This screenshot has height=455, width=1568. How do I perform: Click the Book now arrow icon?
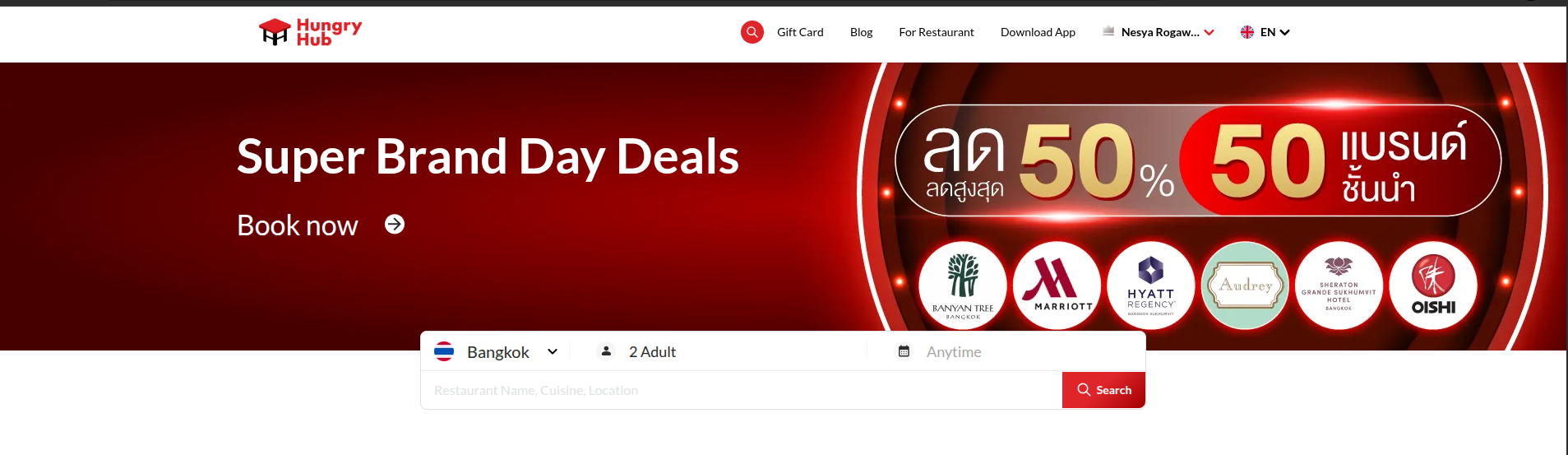tap(395, 225)
